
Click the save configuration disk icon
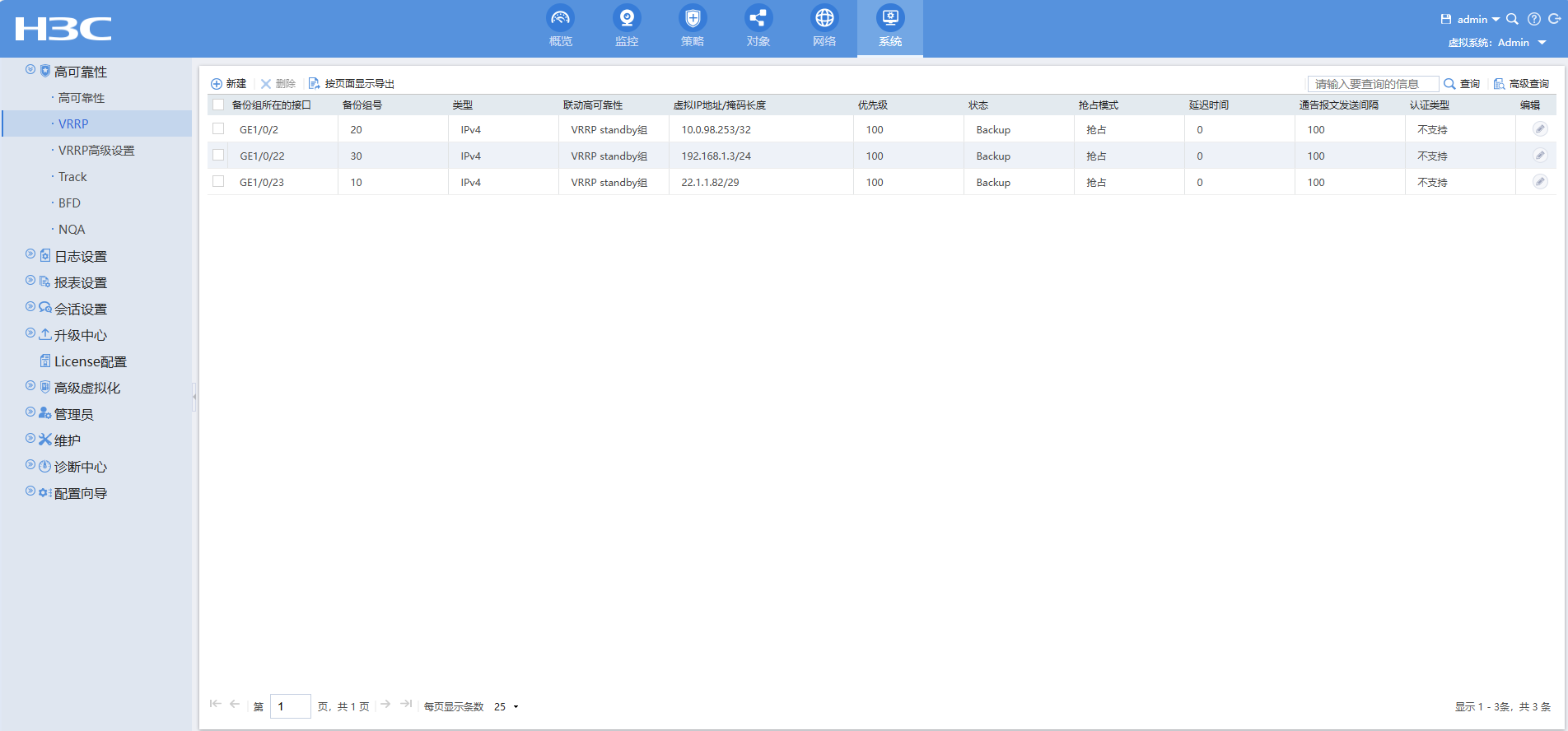pos(1446,19)
